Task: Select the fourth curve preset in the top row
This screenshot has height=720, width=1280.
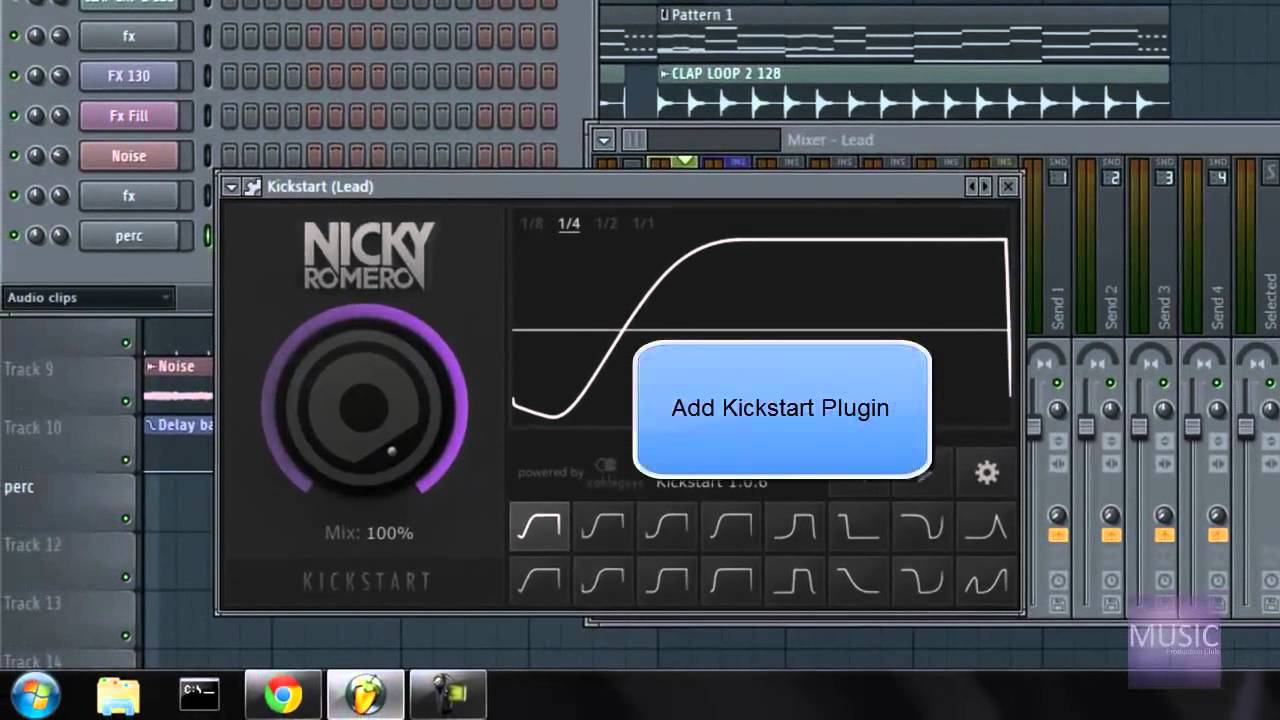Action: [731, 527]
